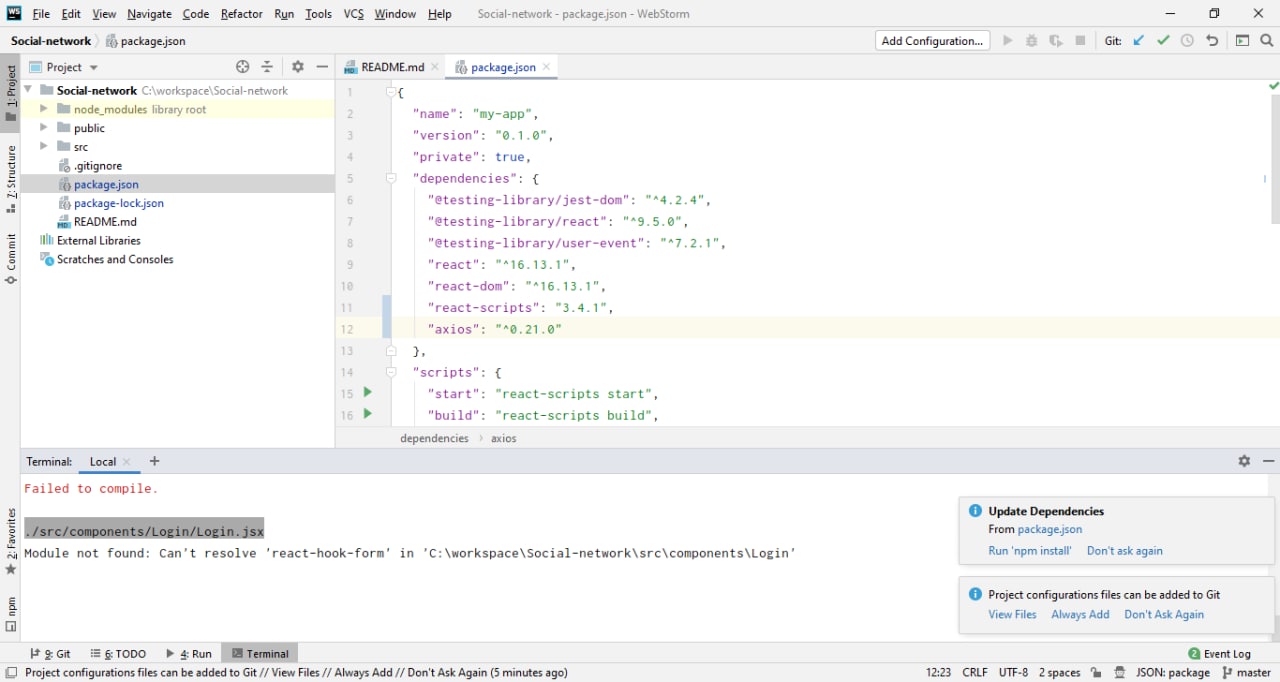
Task: Open Project panel settings gear
Action: click(297, 67)
